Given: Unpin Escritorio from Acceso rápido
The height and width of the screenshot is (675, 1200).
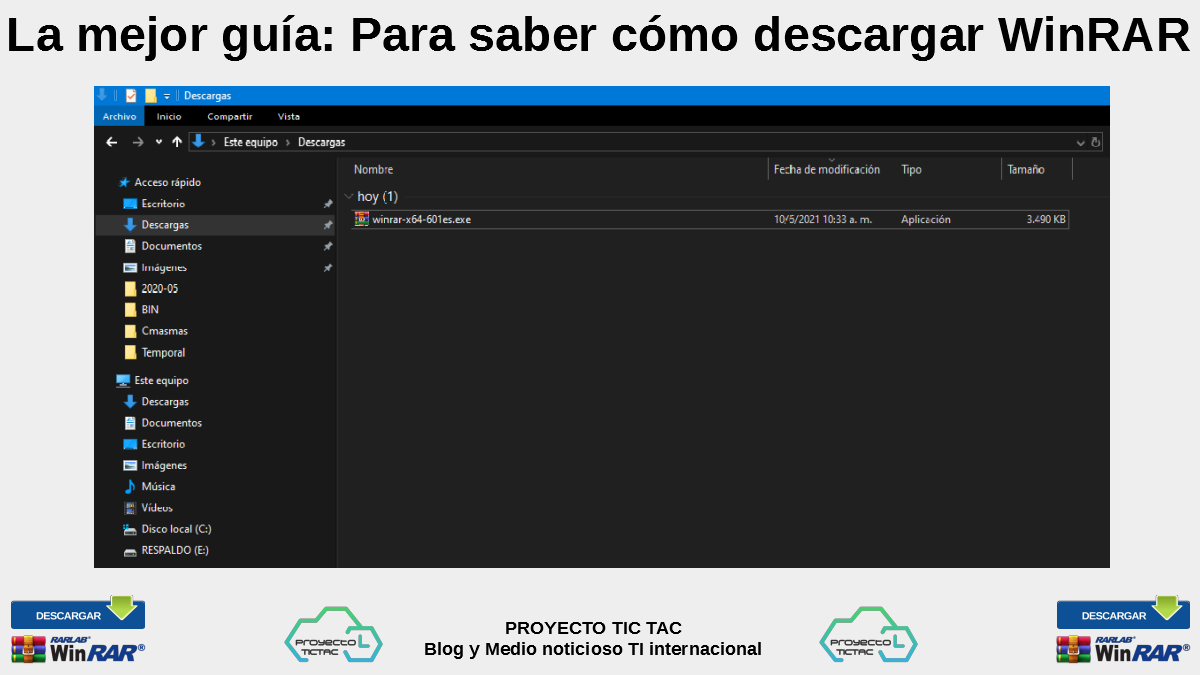Looking at the screenshot, I should (x=328, y=204).
